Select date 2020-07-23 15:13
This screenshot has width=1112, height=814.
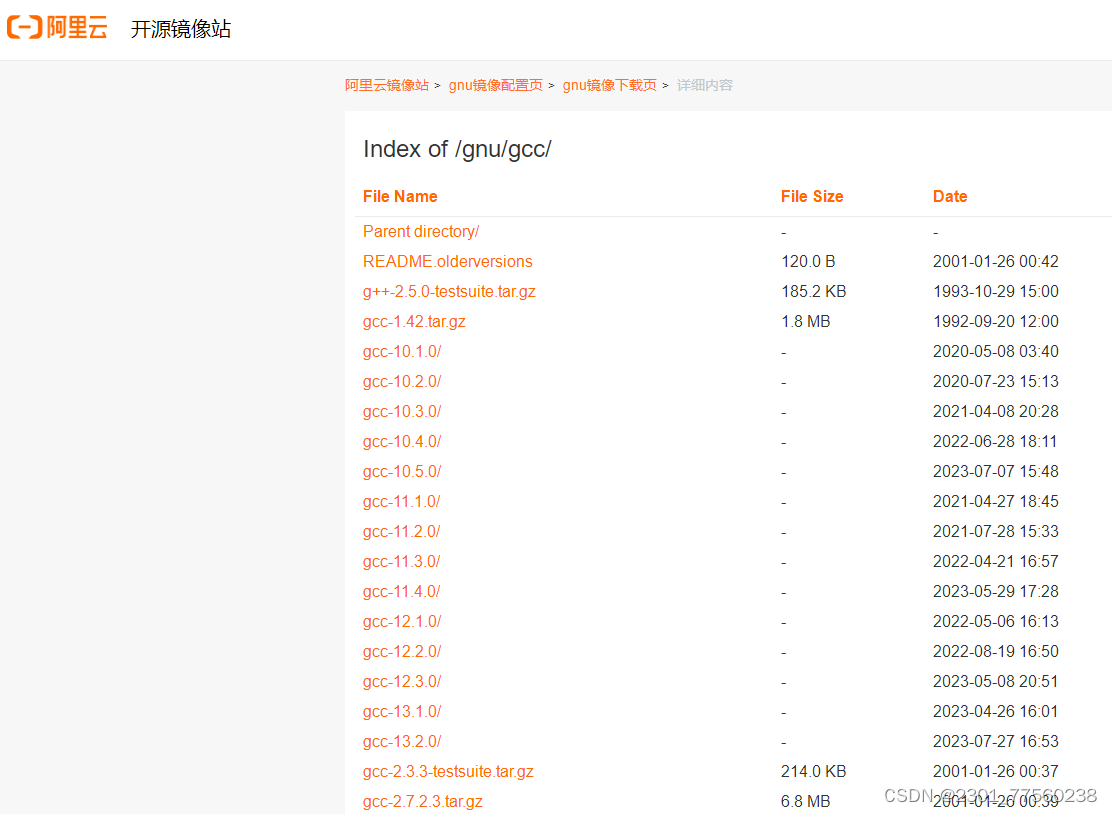click(x=996, y=381)
